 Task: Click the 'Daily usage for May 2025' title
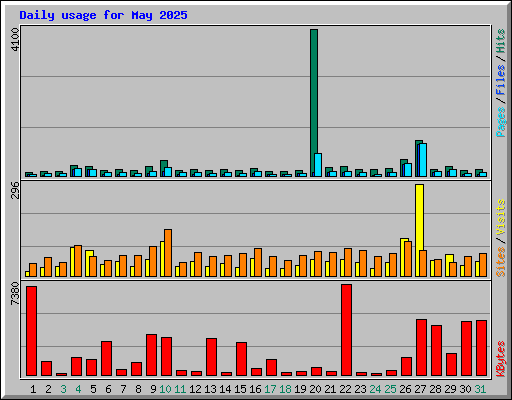[x=103, y=15]
